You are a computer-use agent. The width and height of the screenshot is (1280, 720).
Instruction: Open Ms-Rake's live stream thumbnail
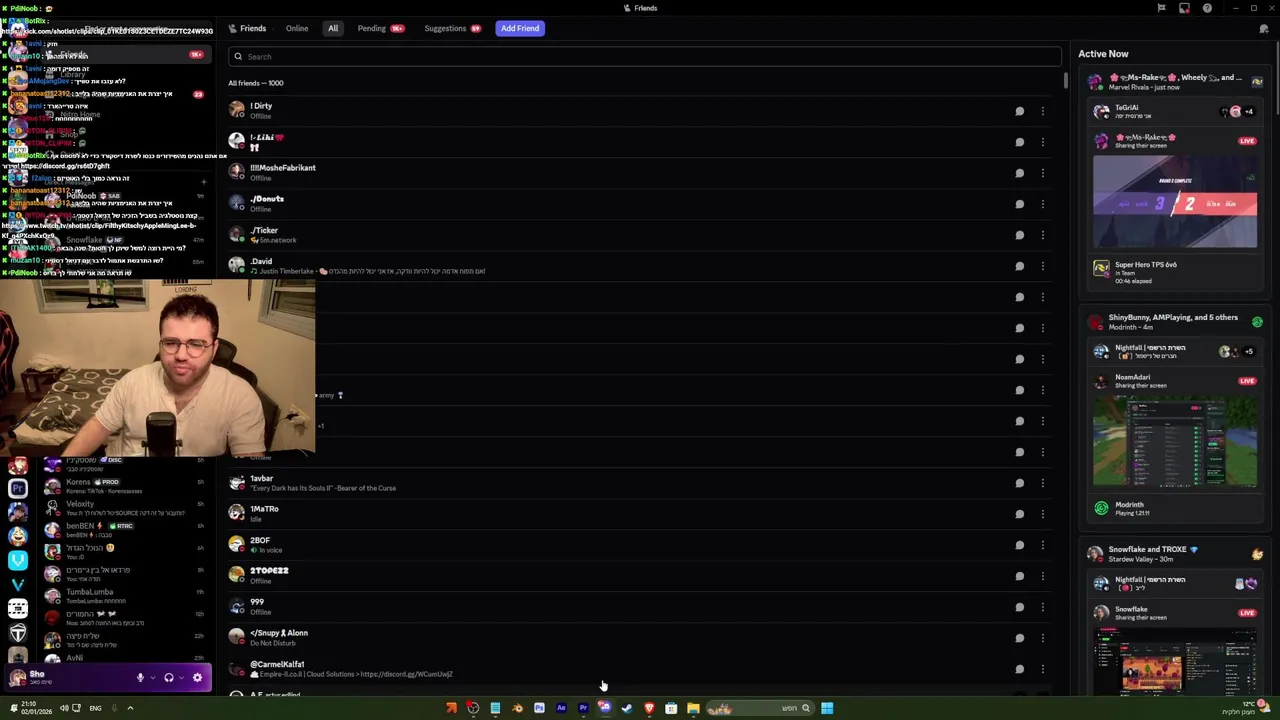point(1175,203)
